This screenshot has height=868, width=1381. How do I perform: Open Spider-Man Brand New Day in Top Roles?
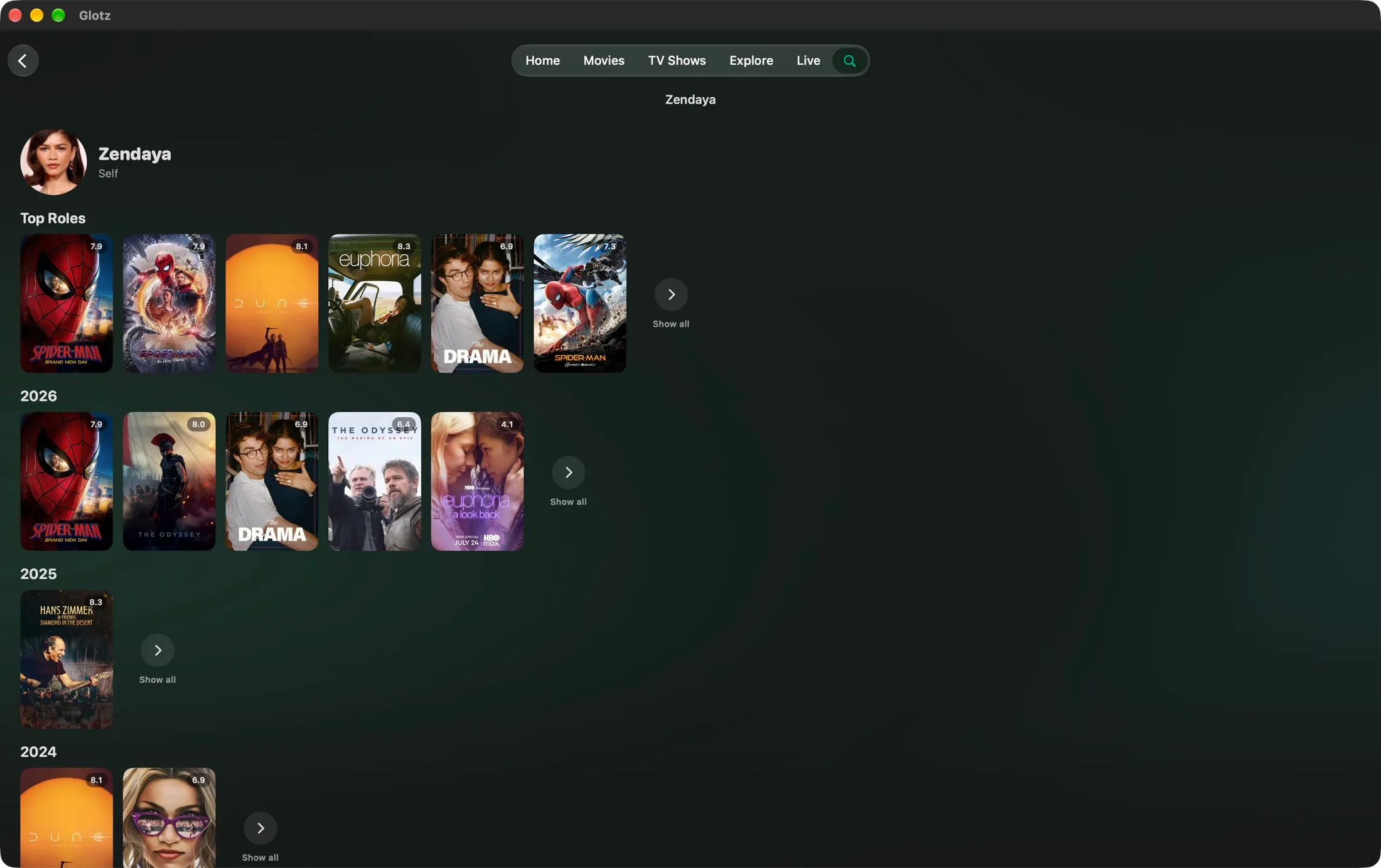click(x=67, y=304)
